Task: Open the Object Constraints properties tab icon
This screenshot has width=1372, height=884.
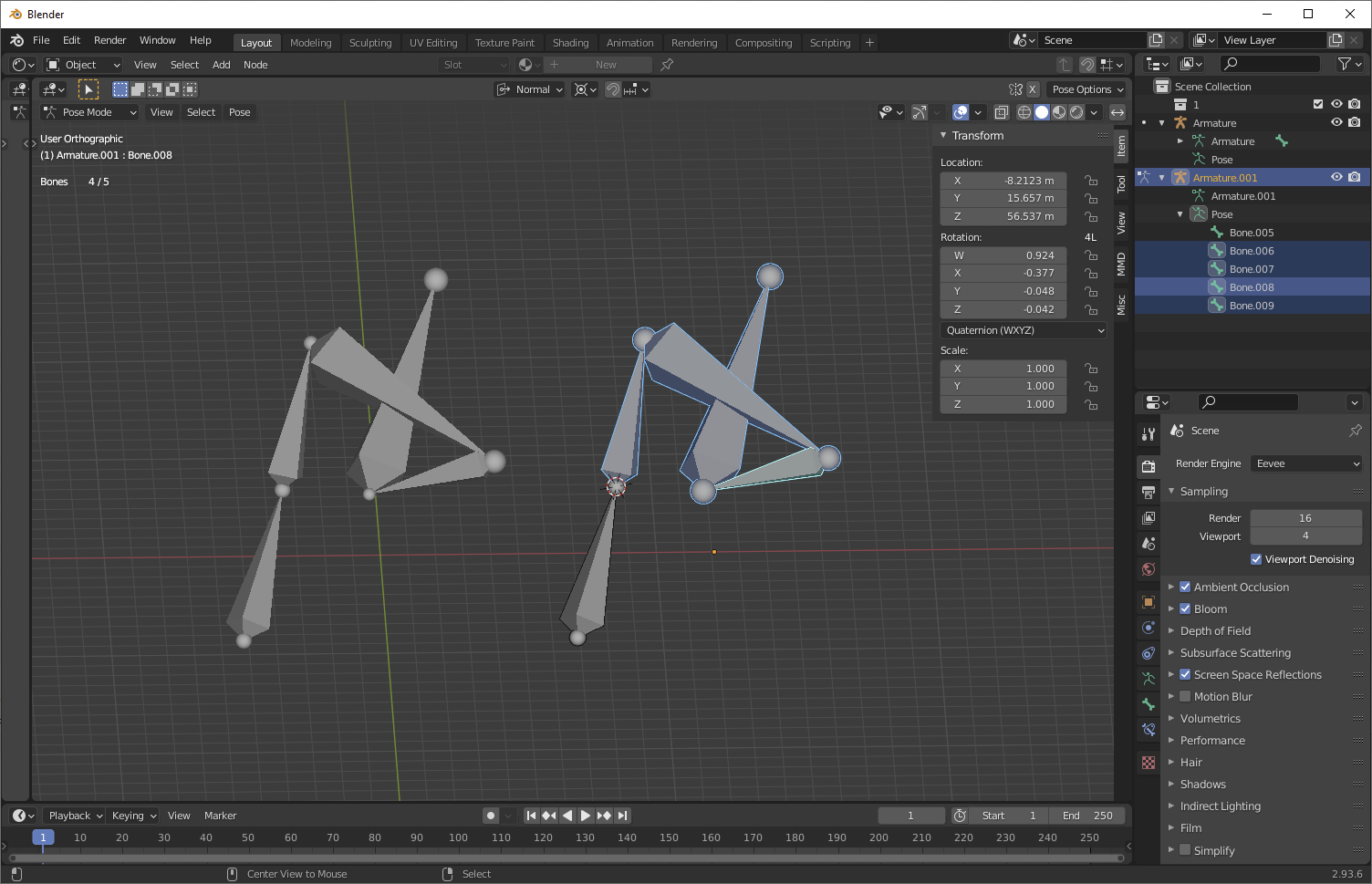Action: (x=1149, y=652)
